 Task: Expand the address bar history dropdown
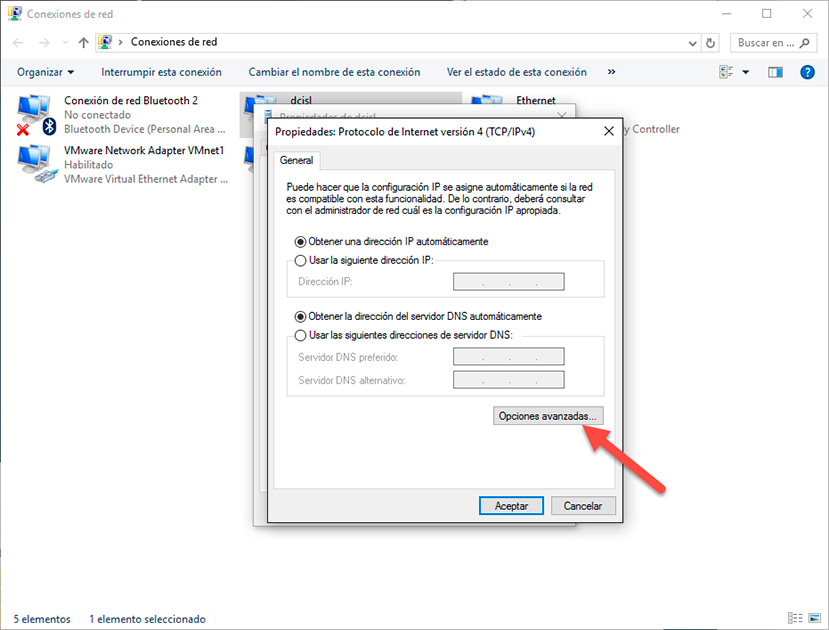(x=692, y=43)
